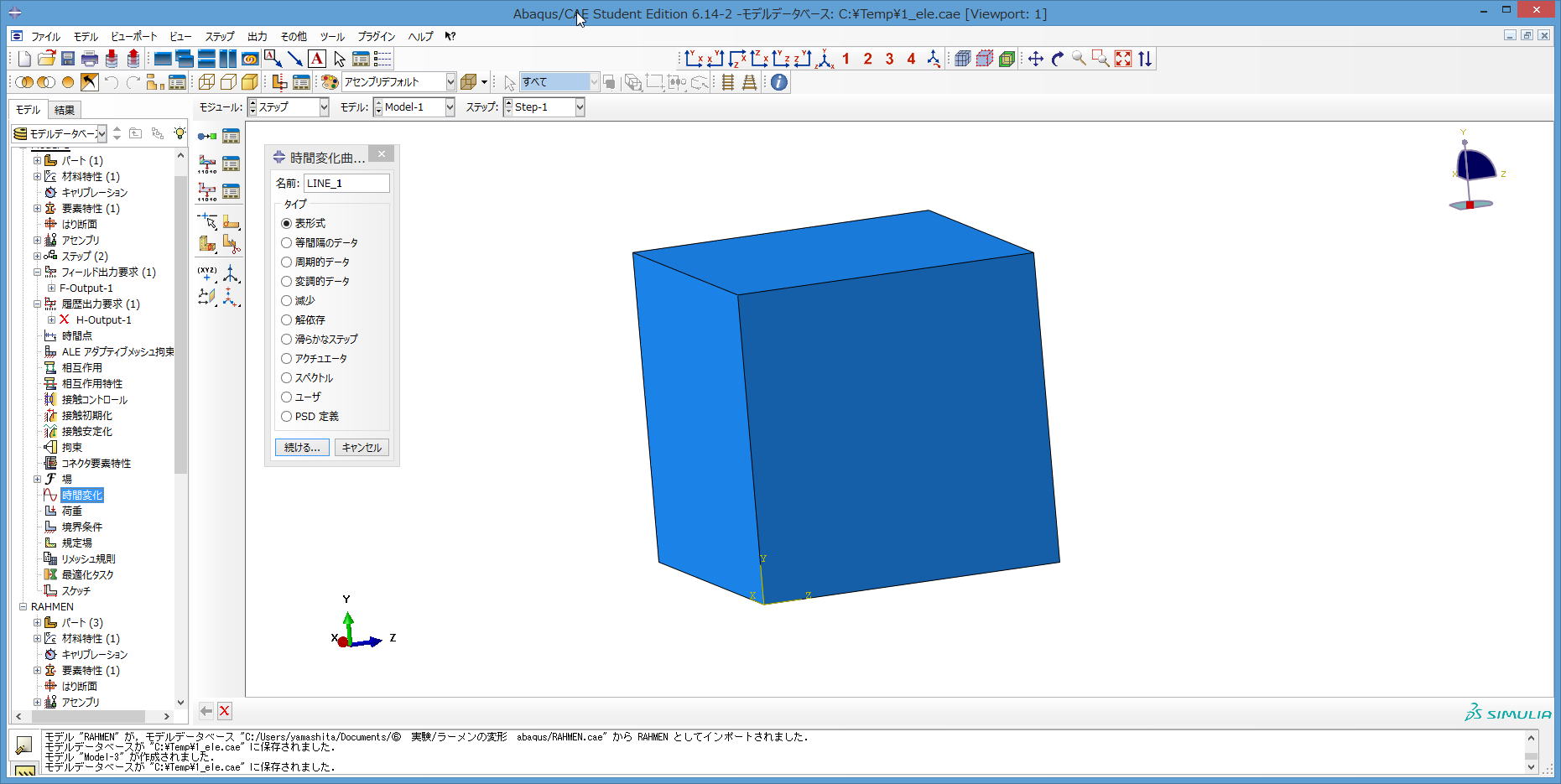This screenshot has width=1561, height=784.
Task: Open the プラグイン menu
Action: 377,36
